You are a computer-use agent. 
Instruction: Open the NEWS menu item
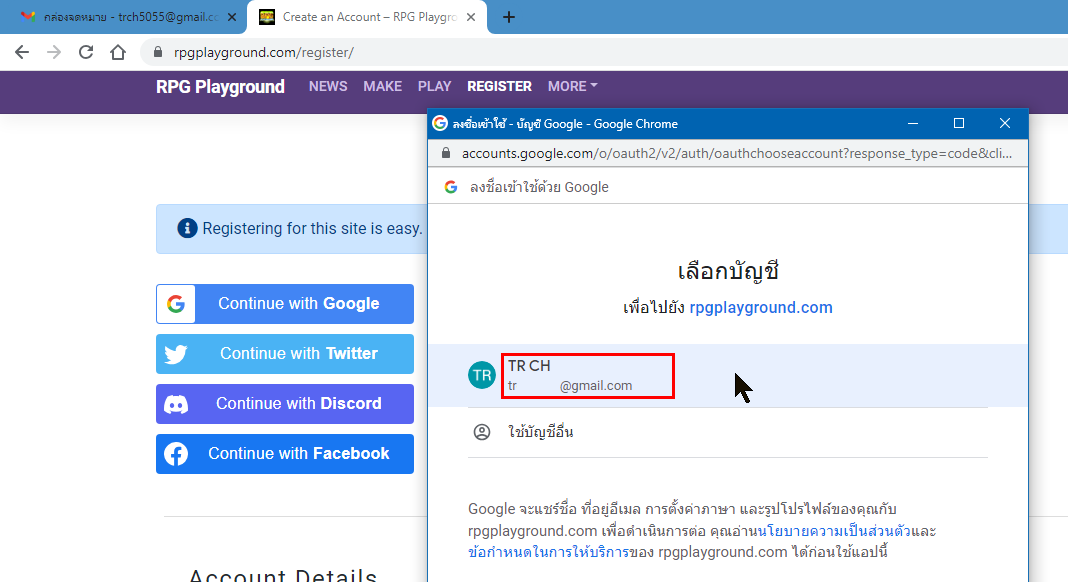pyautogui.click(x=328, y=87)
